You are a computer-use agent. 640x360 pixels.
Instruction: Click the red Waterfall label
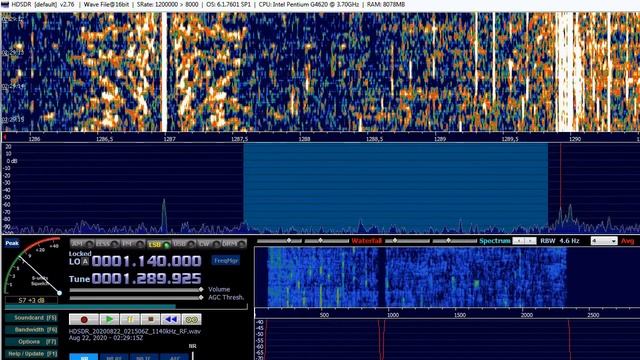click(x=367, y=241)
